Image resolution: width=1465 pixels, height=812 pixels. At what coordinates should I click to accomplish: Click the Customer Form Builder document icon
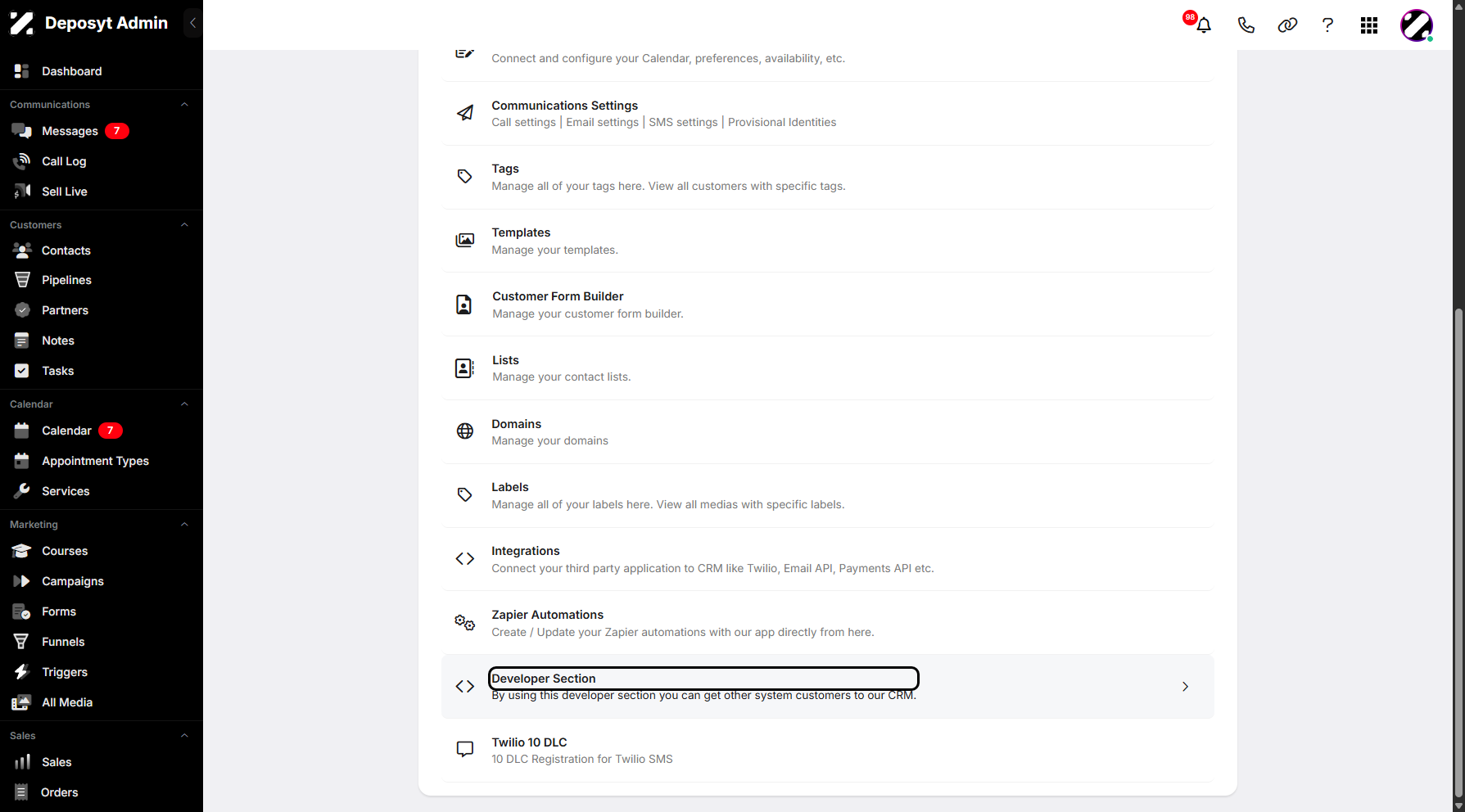[x=464, y=304]
